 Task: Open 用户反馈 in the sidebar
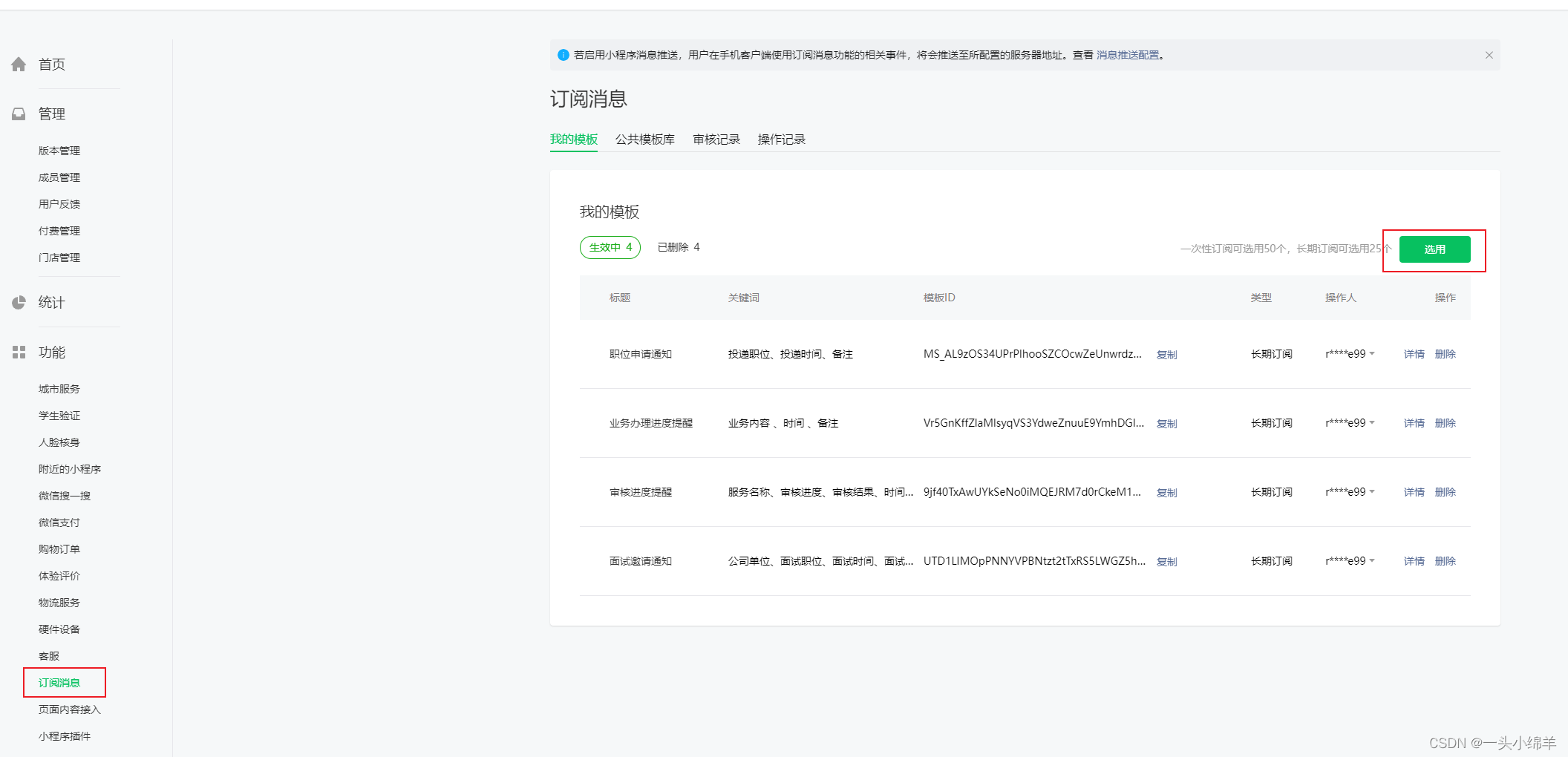pos(59,204)
